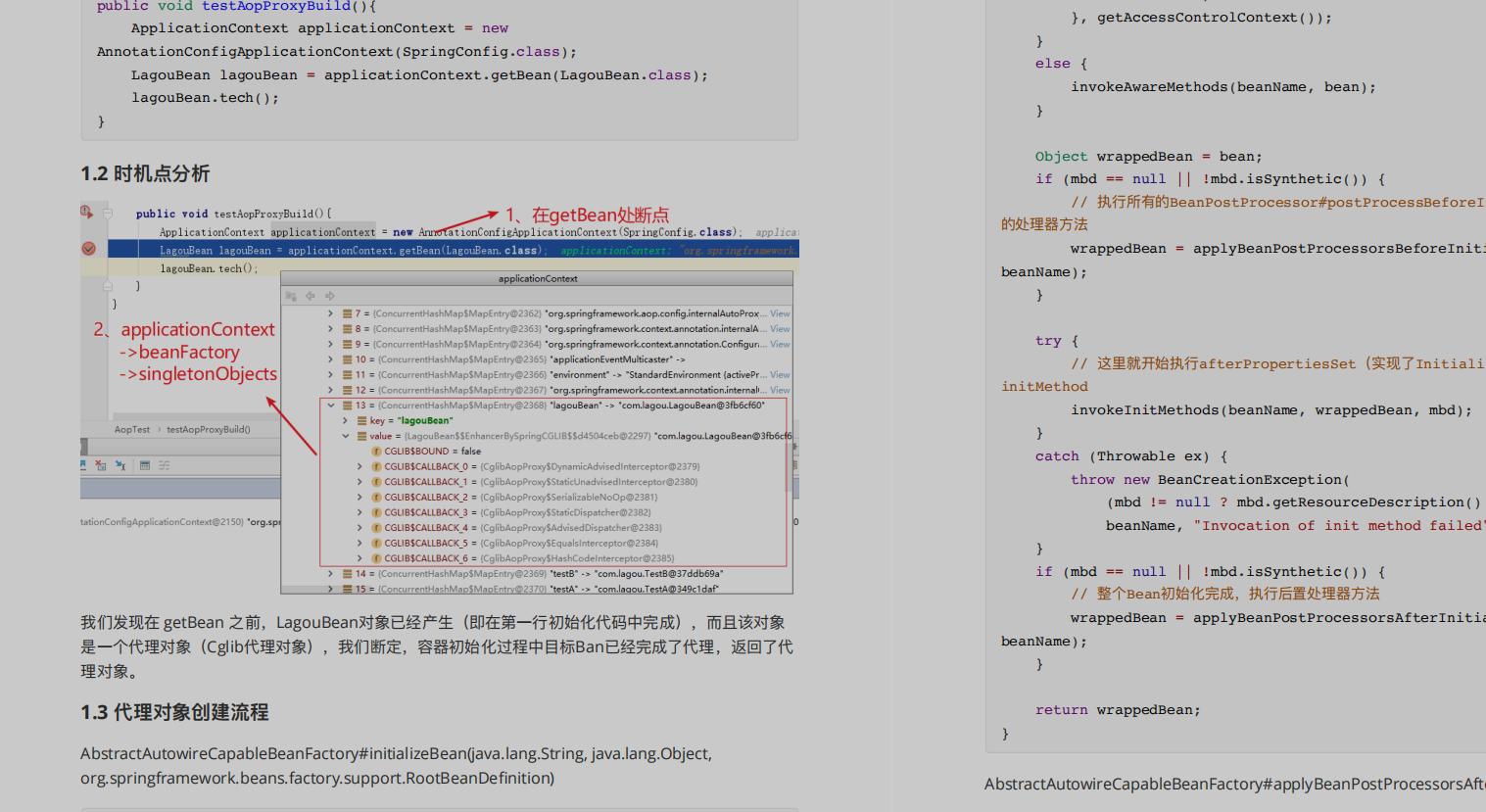Viewport: 1486px width, 812px height.
Task: Click the list icon of entry 14 testB
Action: 347,573
